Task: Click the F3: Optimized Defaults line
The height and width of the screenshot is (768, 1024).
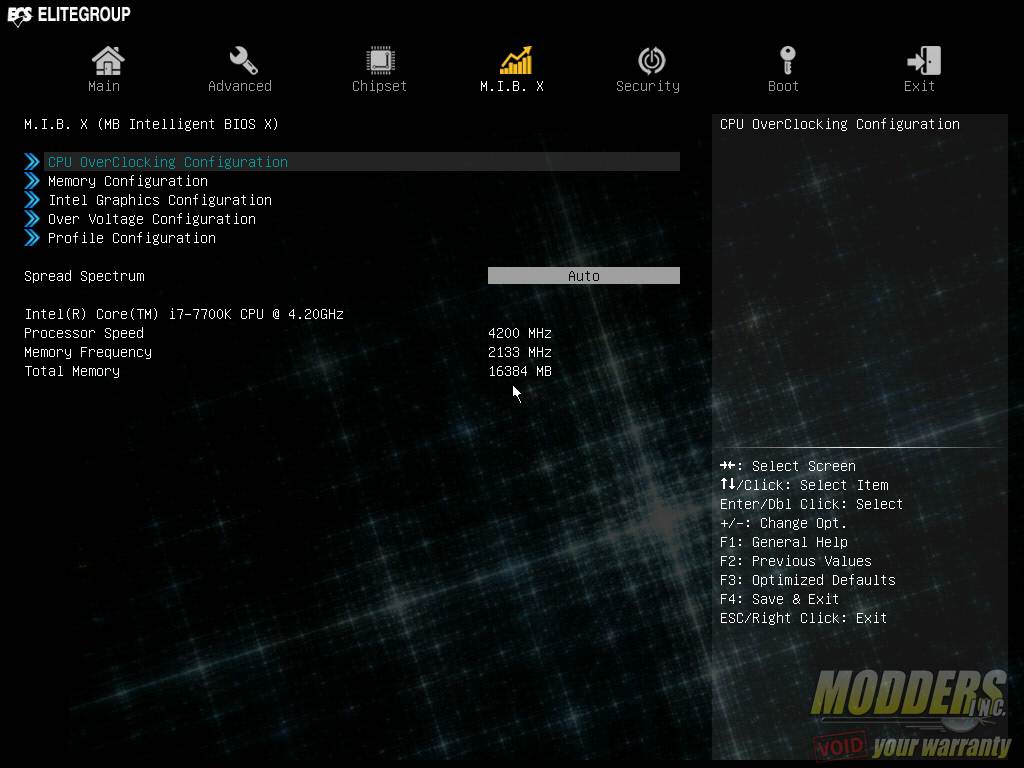Action: click(x=808, y=580)
